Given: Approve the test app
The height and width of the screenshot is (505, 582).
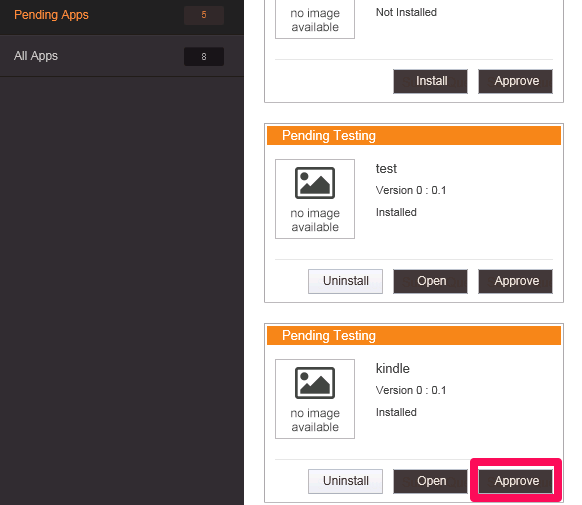Looking at the screenshot, I should tap(516, 281).
